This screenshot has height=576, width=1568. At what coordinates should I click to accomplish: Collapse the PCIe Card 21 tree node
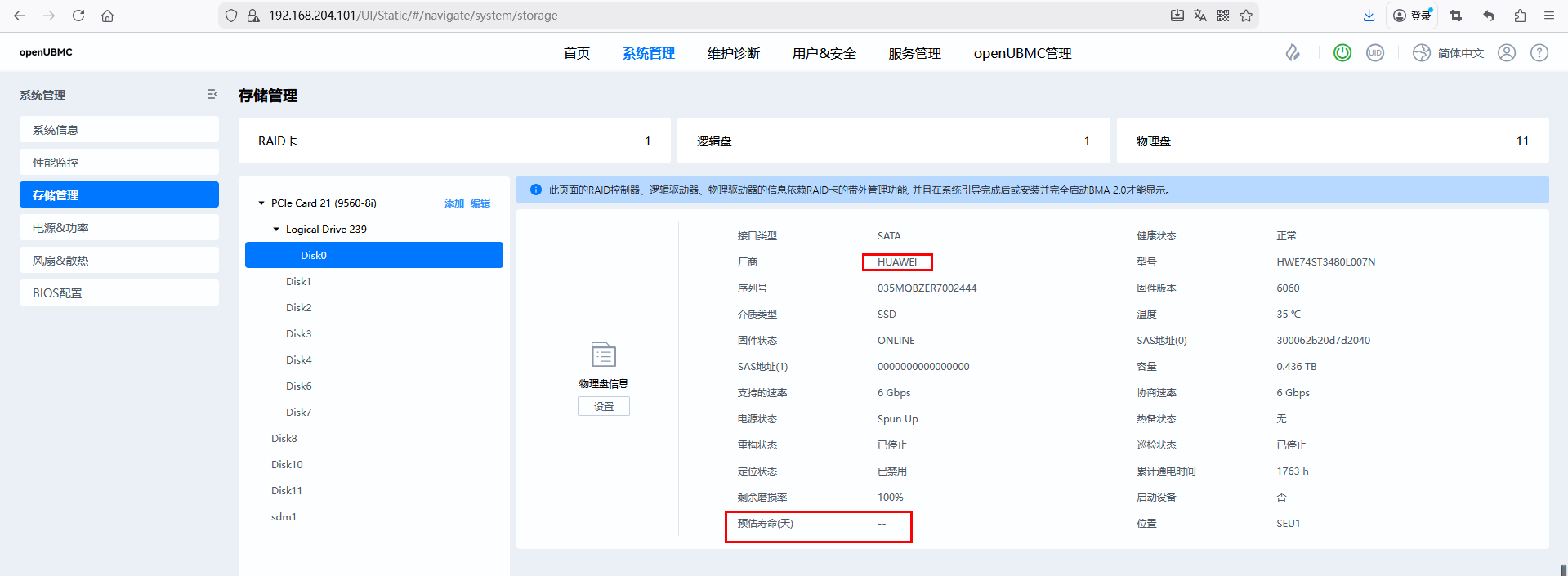click(261, 203)
